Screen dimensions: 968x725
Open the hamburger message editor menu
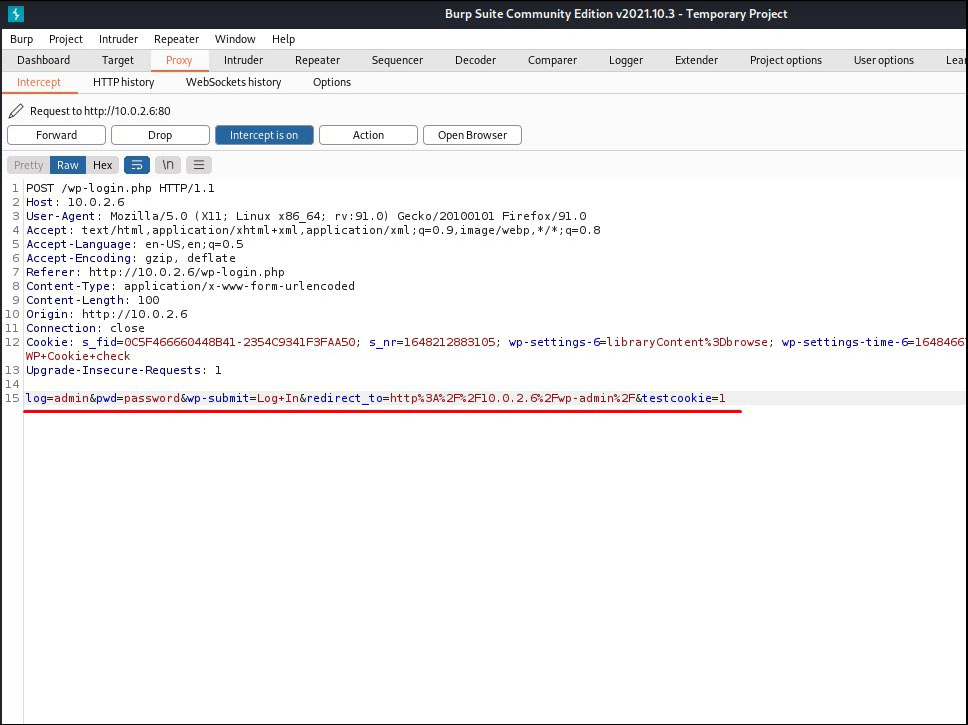pos(199,165)
